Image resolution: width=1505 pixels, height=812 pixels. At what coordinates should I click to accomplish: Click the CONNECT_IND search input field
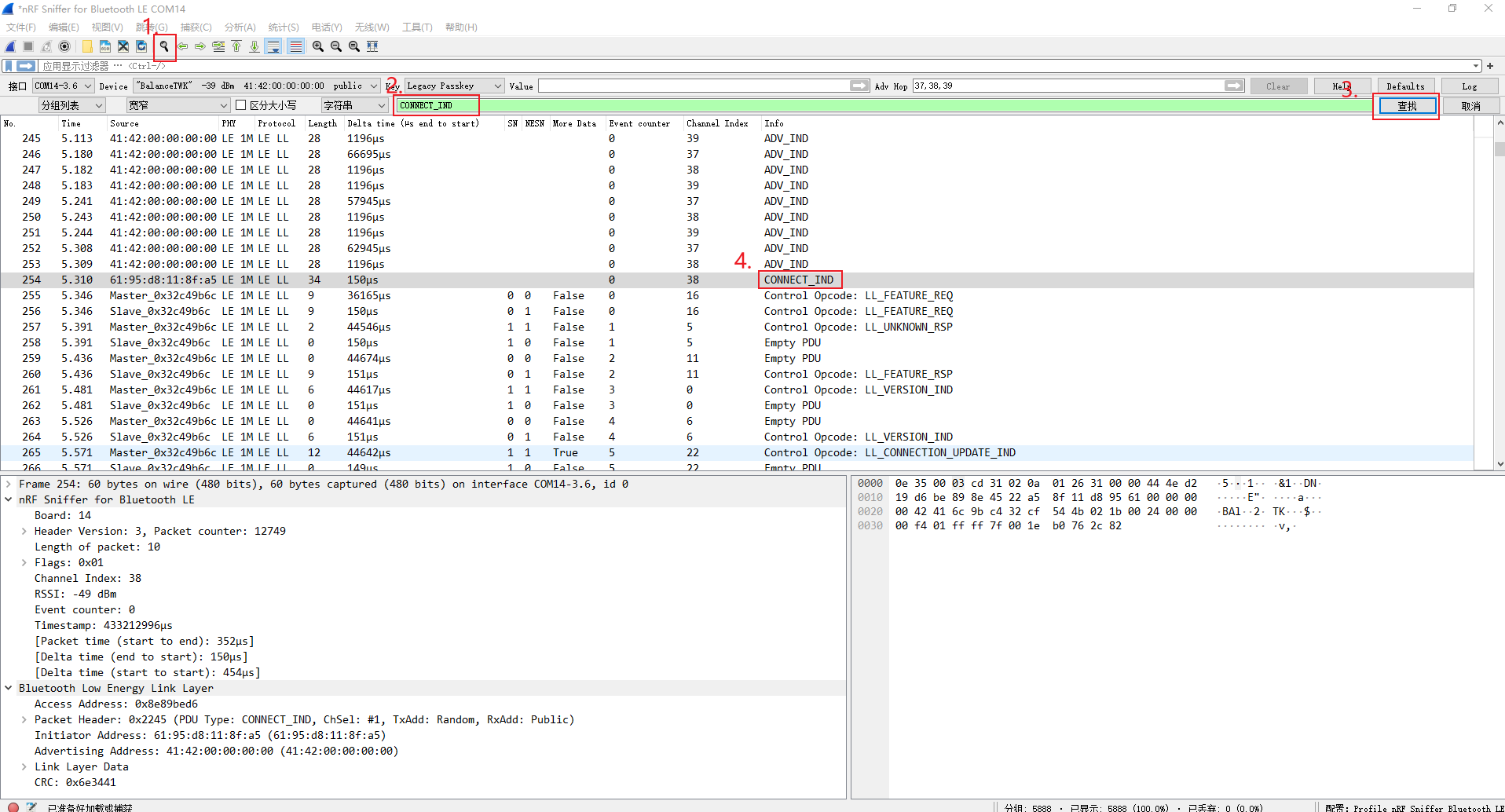point(437,104)
